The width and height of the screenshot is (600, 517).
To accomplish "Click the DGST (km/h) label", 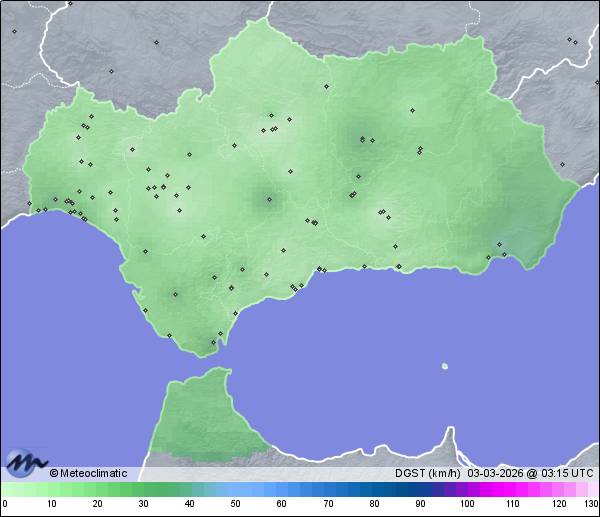I will [428, 473].
